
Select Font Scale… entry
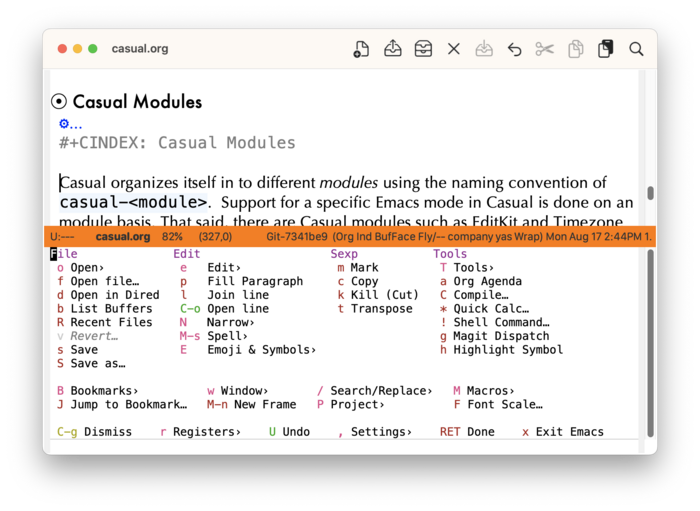[498, 404]
